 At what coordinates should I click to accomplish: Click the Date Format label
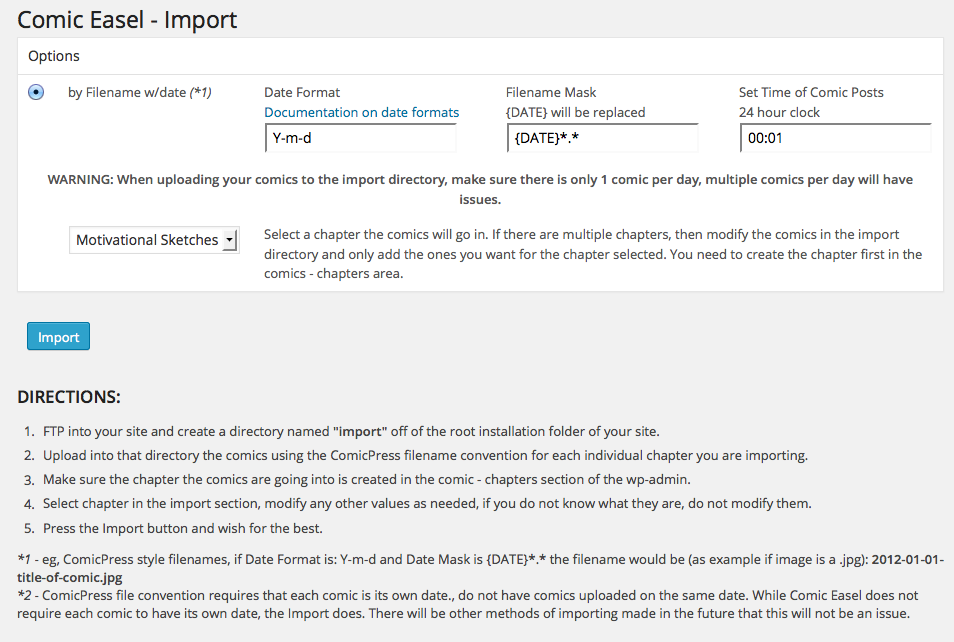302,92
